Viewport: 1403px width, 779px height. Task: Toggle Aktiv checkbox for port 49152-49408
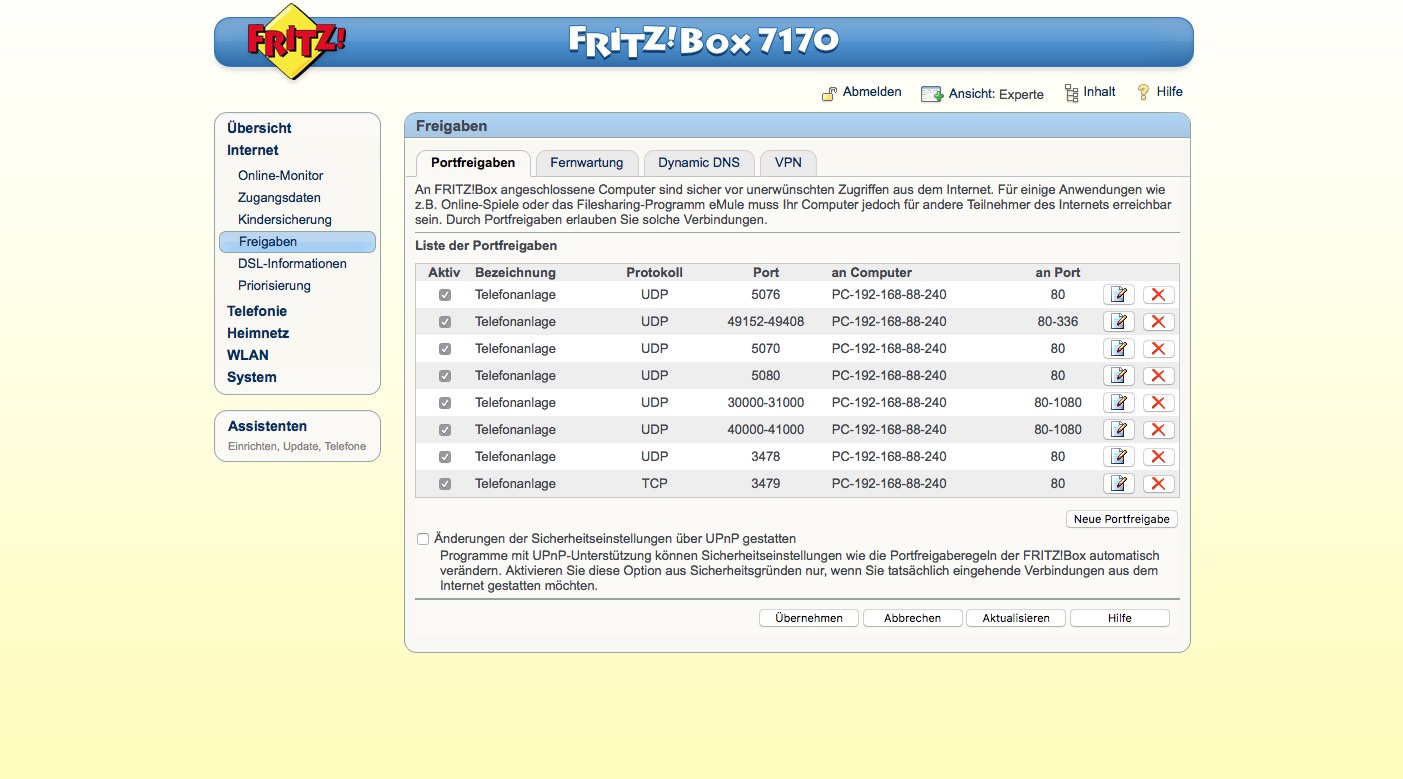click(445, 322)
